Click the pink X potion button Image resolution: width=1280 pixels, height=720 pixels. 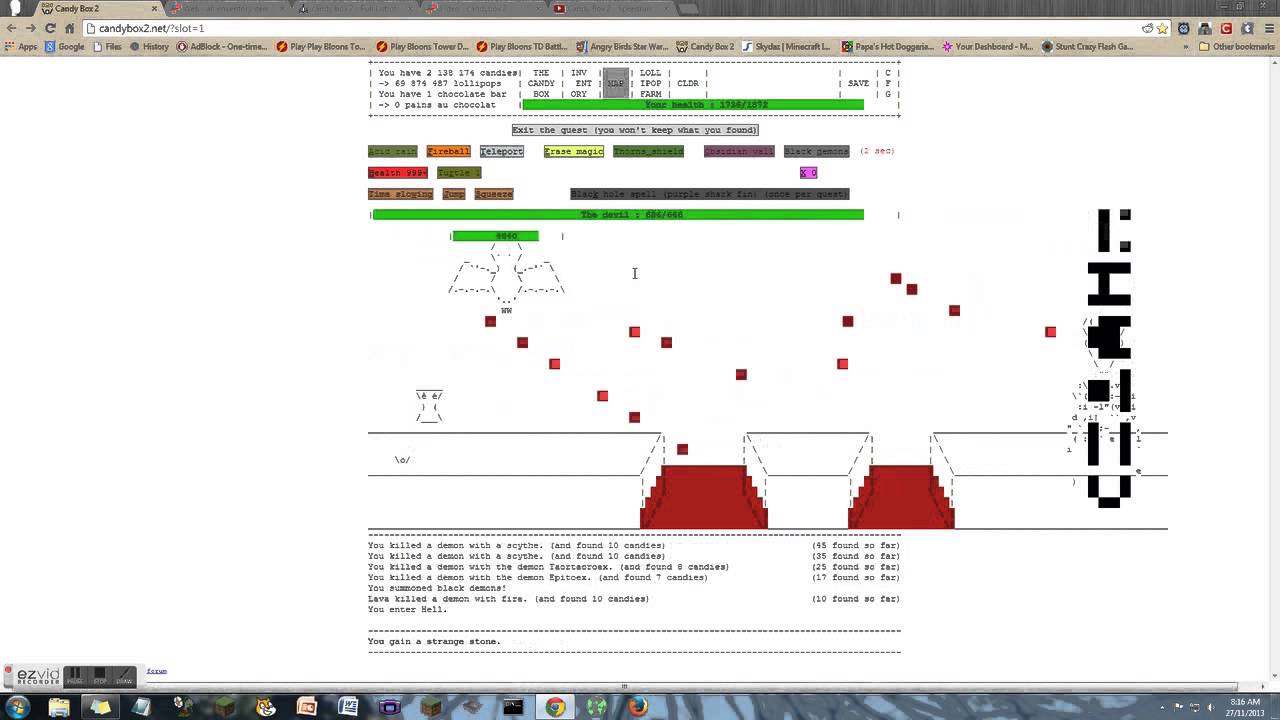pos(808,173)
